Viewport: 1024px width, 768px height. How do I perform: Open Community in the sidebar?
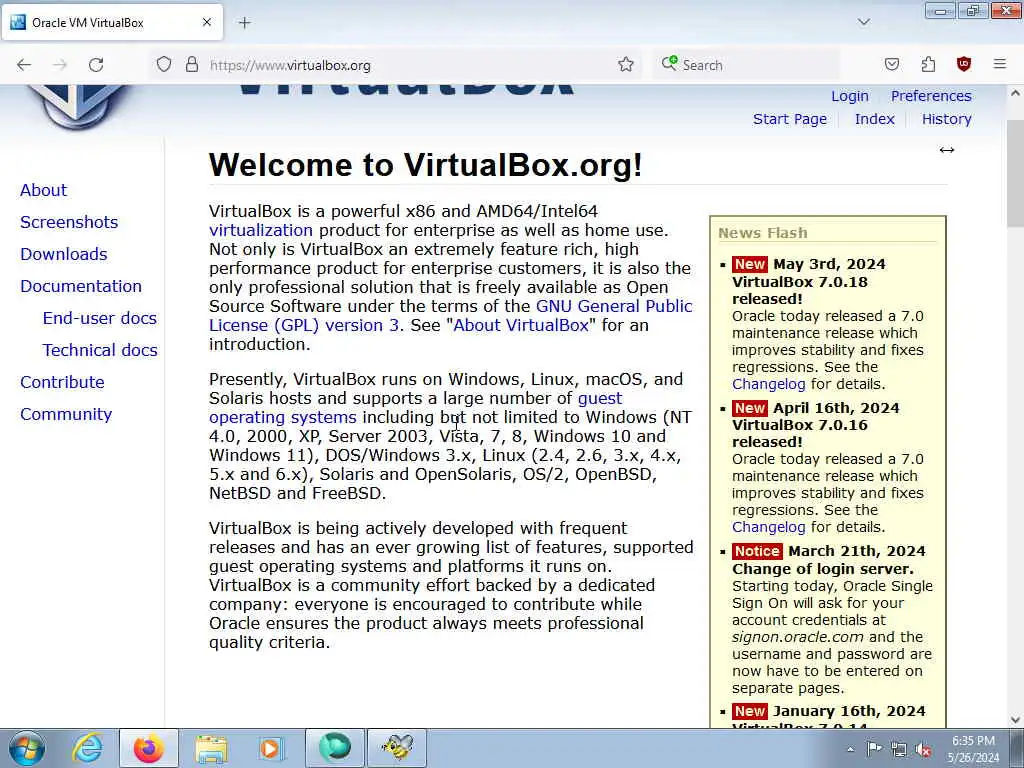point(66,414)
